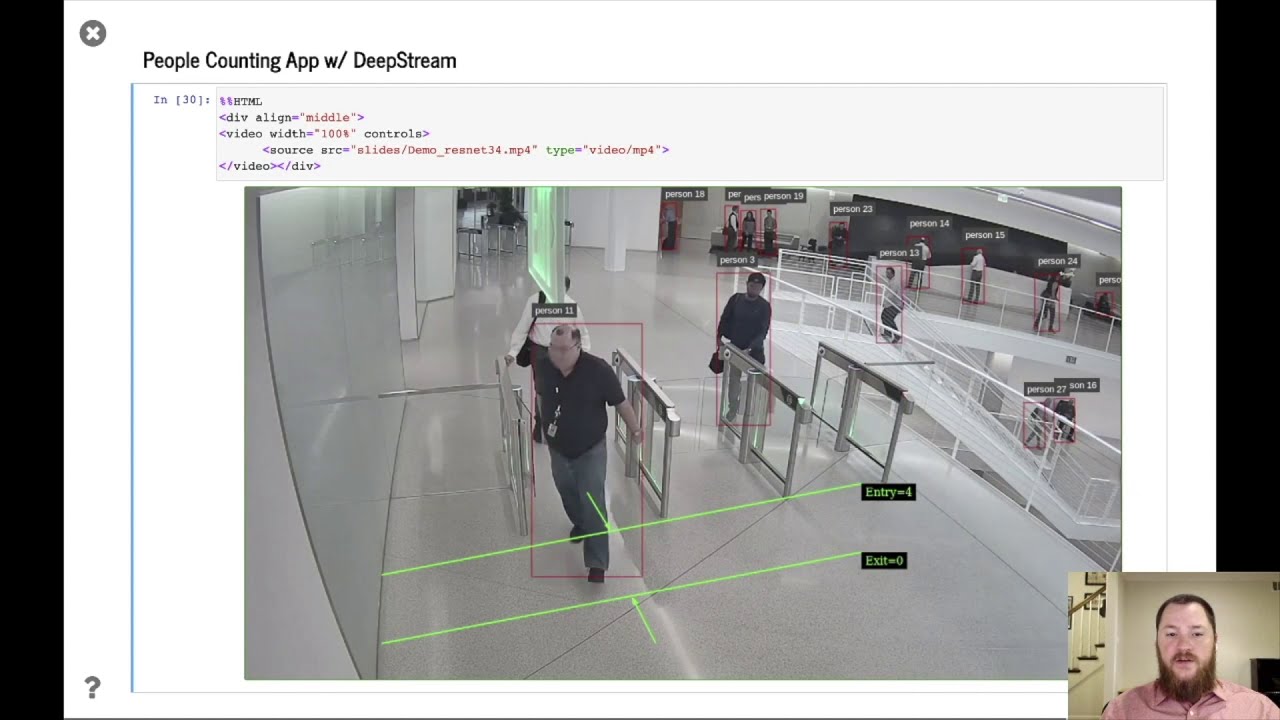The width and height of the screenshot is (1280, 720).
Task: Click the People Counting App slide title
Action: (299, 60)
